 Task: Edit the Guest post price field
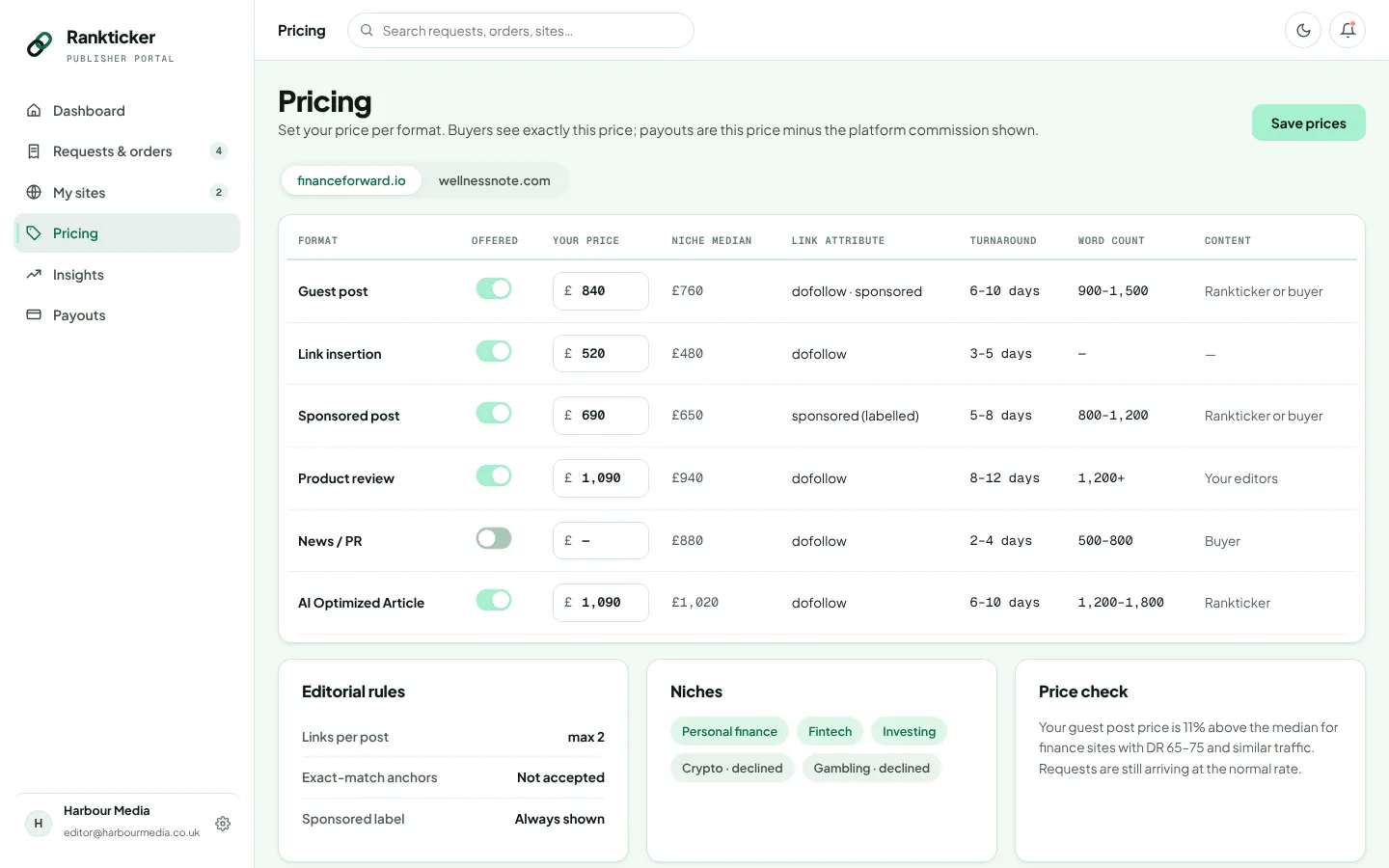(601, 291)
